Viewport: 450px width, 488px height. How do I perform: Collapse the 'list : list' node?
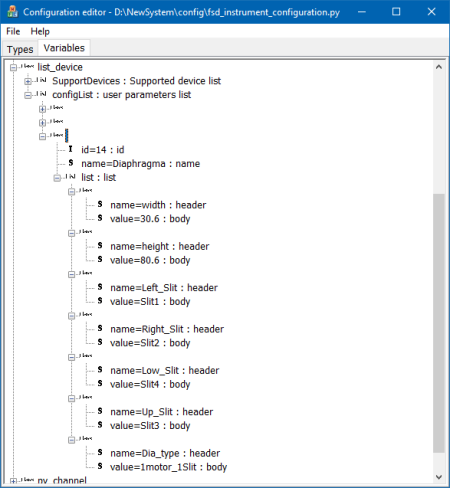click(57, 178)
